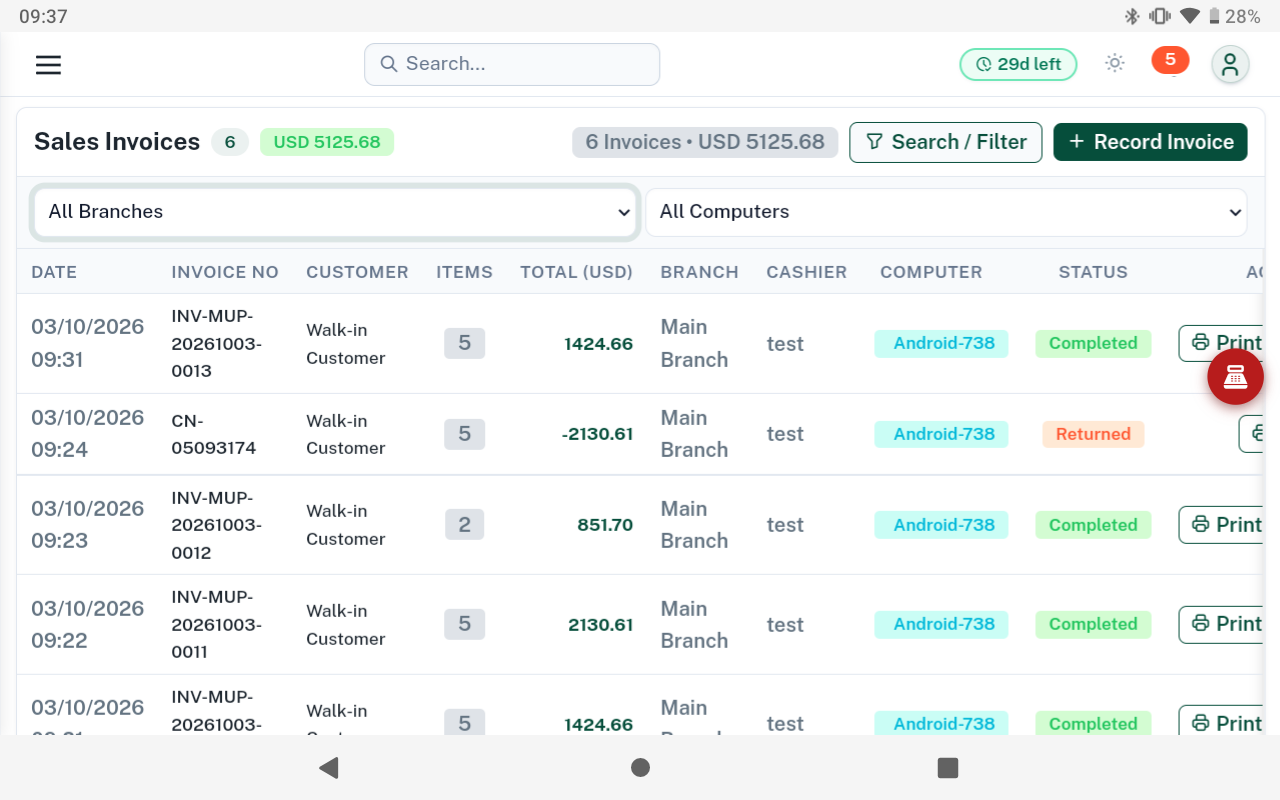Tap the red floating cash register button
Image resolution: width=1280 pixels, height=800 pixels.
1235,377
